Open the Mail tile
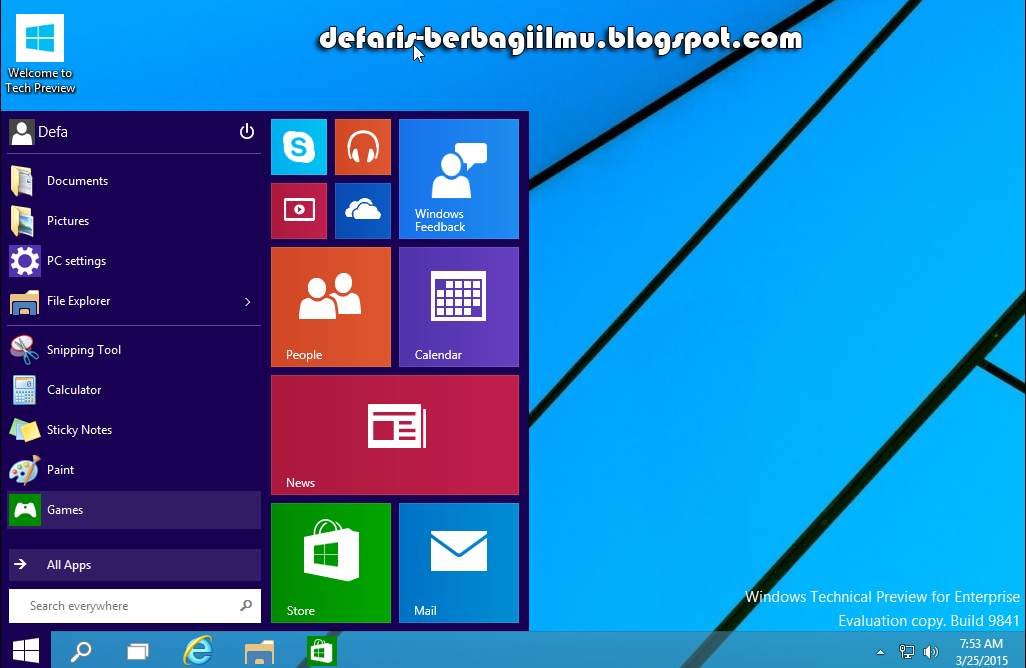The height and width of the screenshot is (668, 1026). pos(458,563)
